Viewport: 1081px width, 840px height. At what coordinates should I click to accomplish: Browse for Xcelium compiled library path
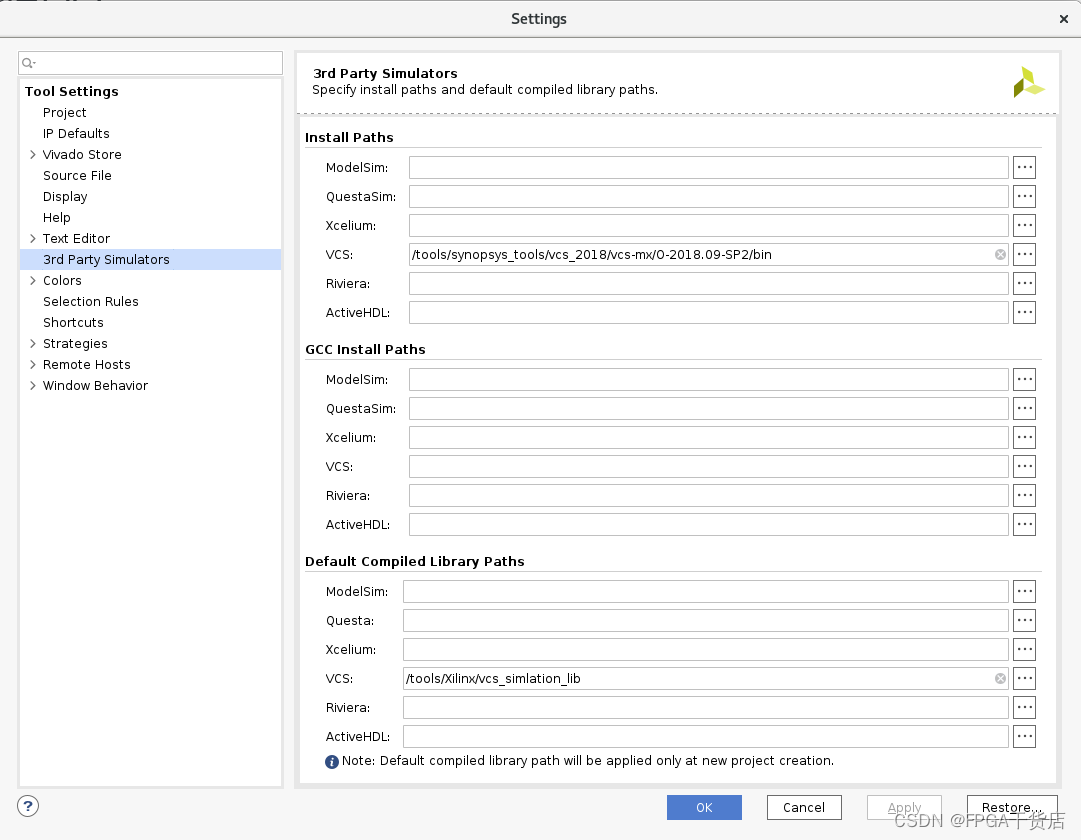[x=1024, y=649]
